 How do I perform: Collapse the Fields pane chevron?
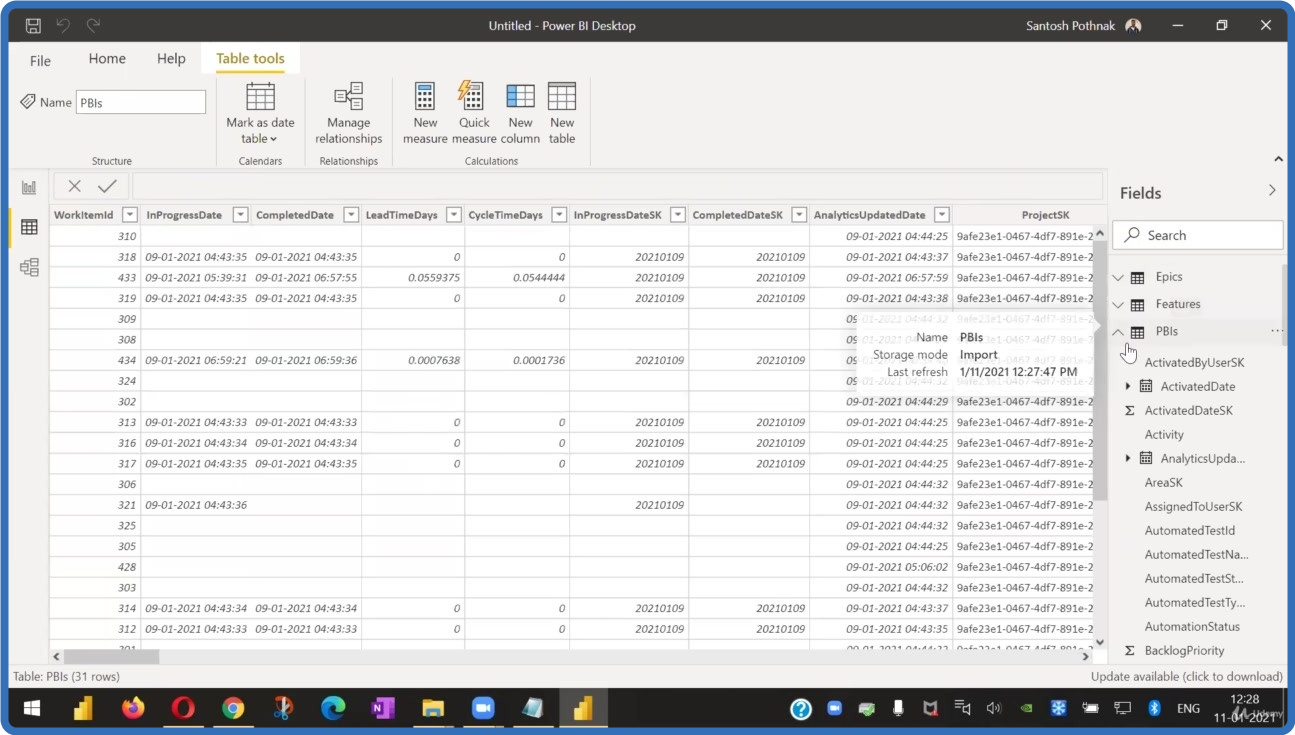click(1272, 190)
